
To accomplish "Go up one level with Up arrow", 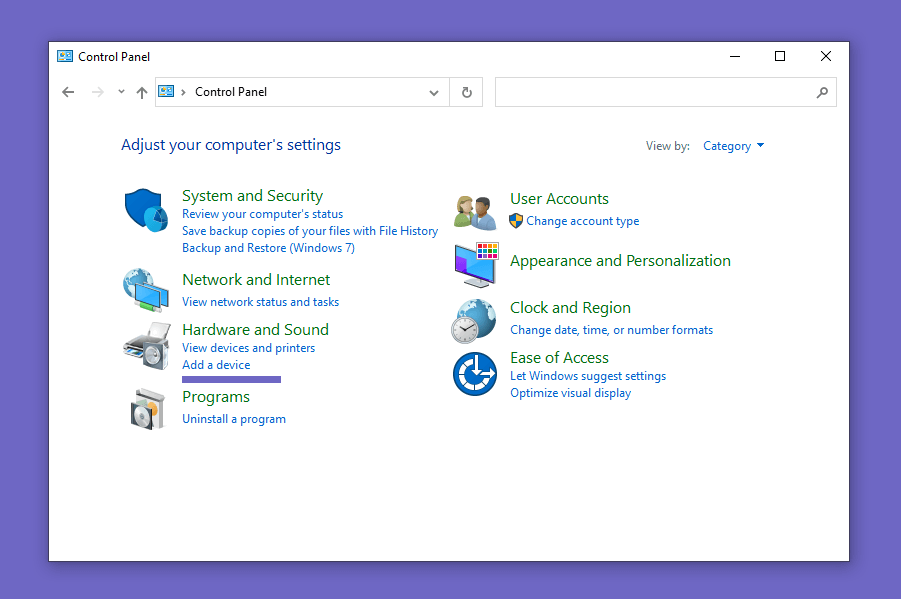I will (142, 92).
